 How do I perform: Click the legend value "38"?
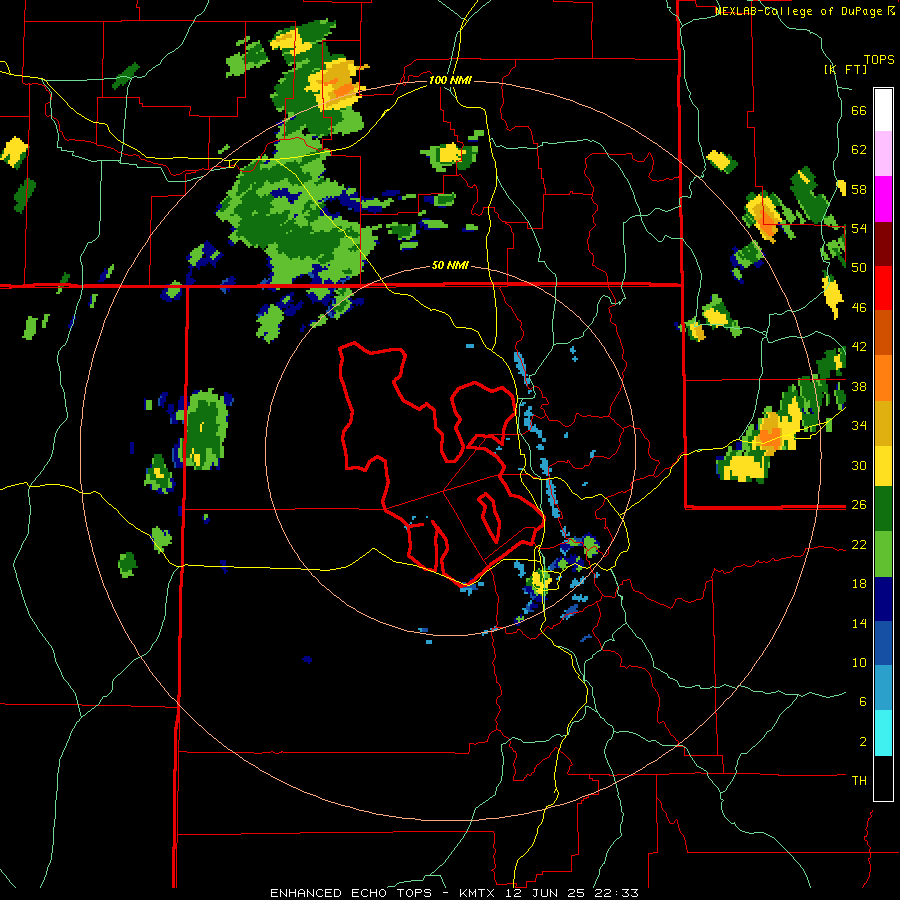[859, 386]
